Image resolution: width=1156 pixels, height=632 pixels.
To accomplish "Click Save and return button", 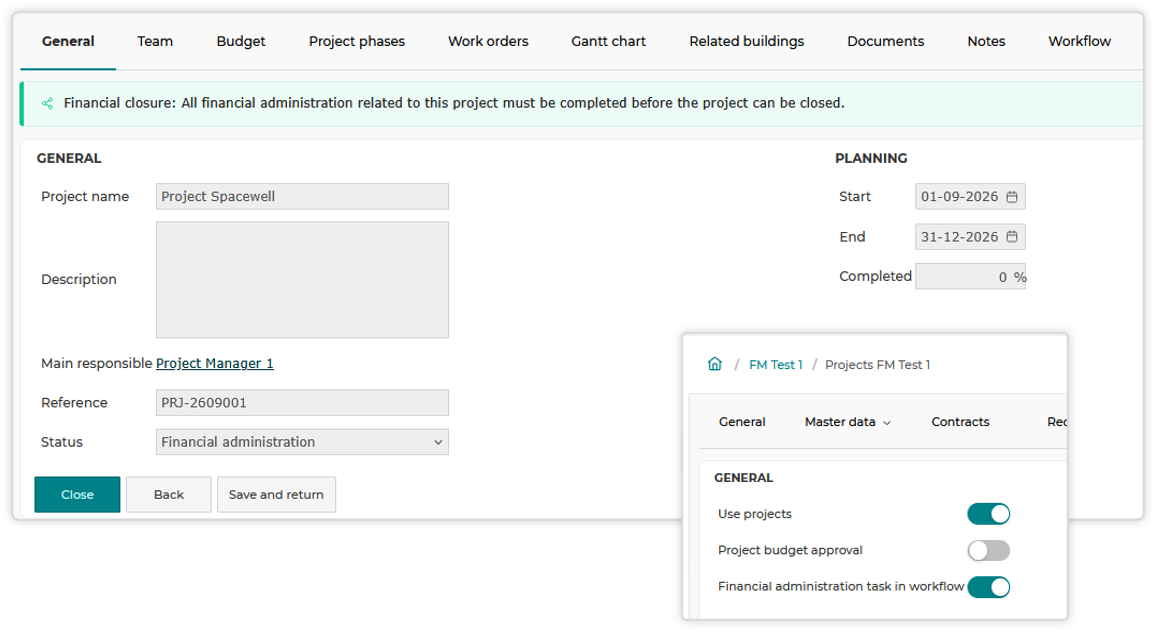I will pos(276,494).
